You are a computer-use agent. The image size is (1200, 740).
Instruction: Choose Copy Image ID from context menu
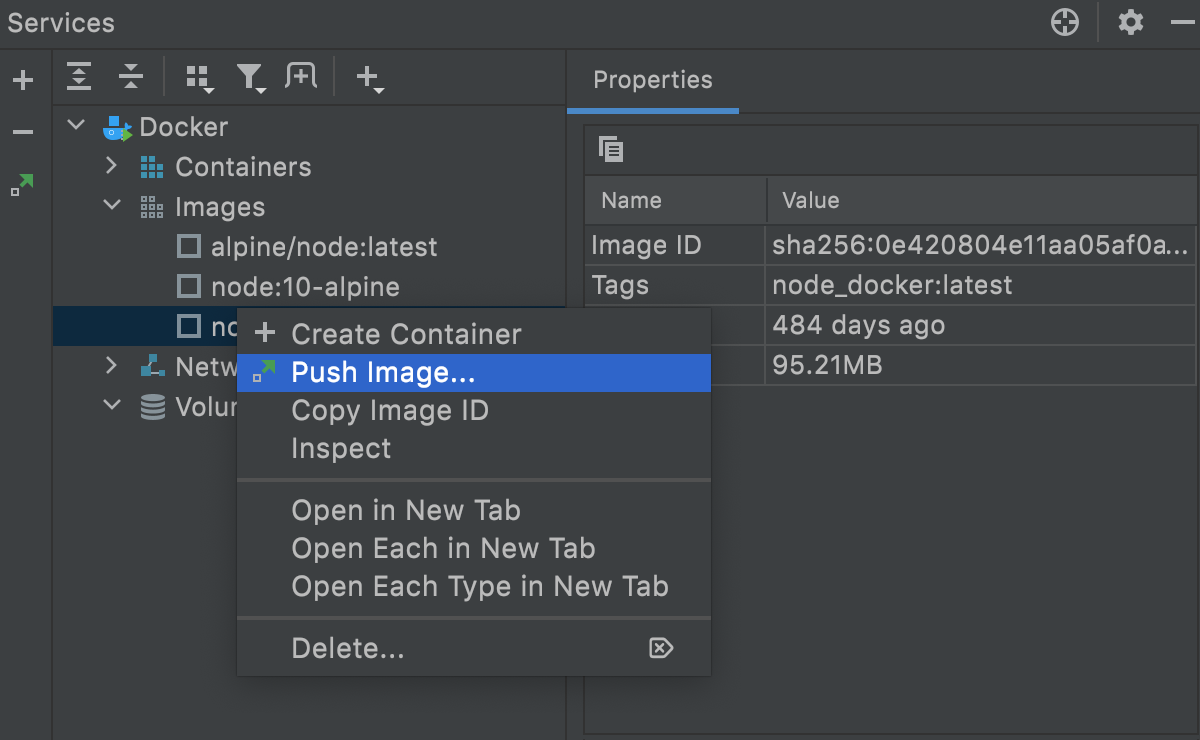click(474, 410)
